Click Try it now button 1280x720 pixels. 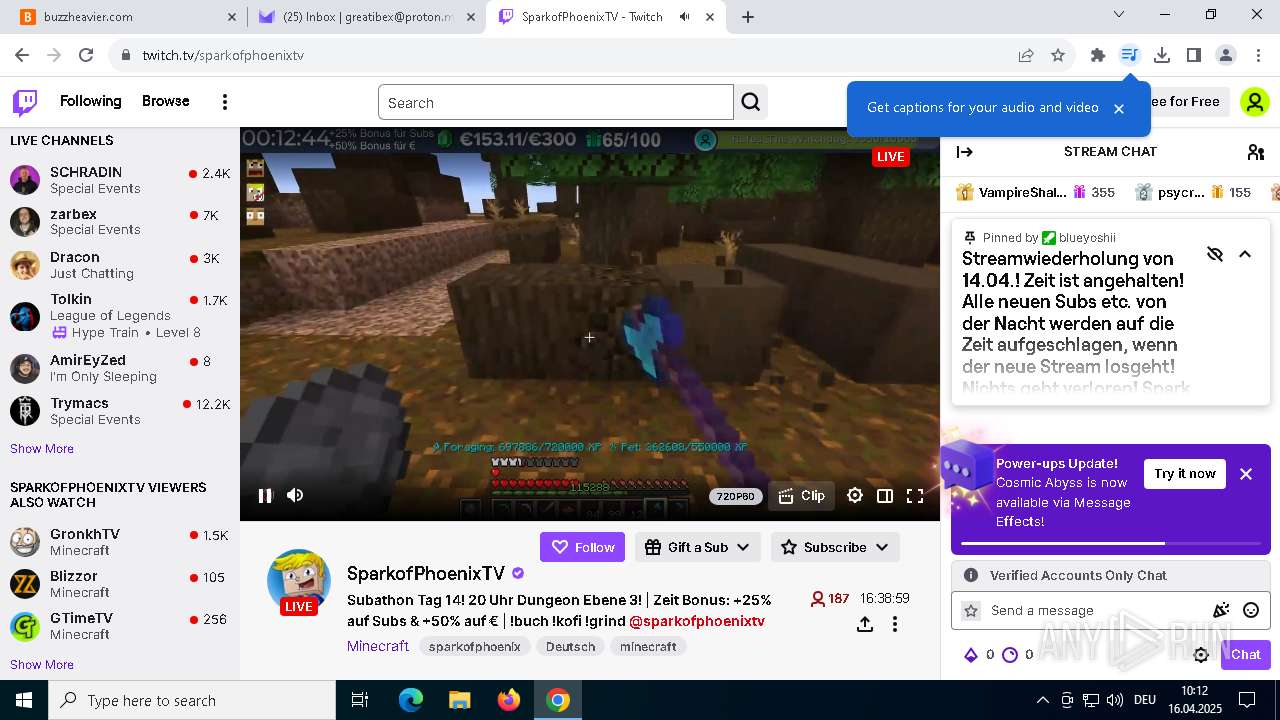[x=1185, y=474]
